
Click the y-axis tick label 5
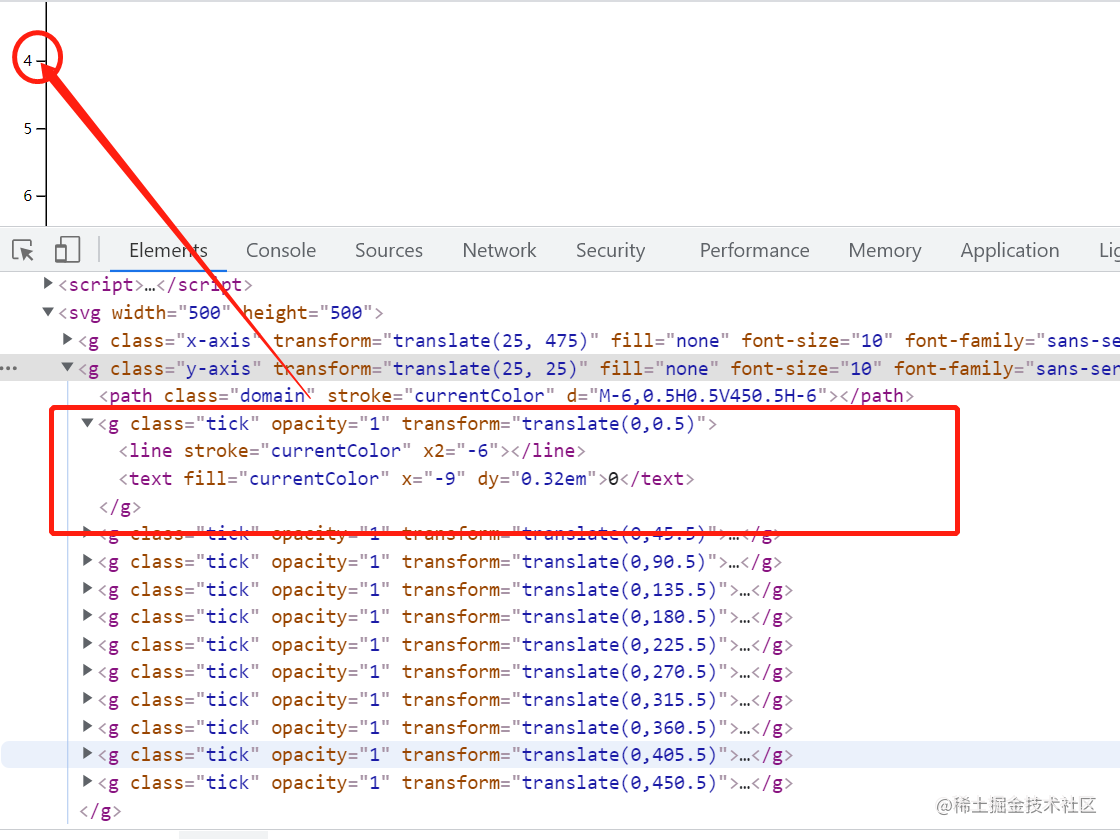(28, 129)
